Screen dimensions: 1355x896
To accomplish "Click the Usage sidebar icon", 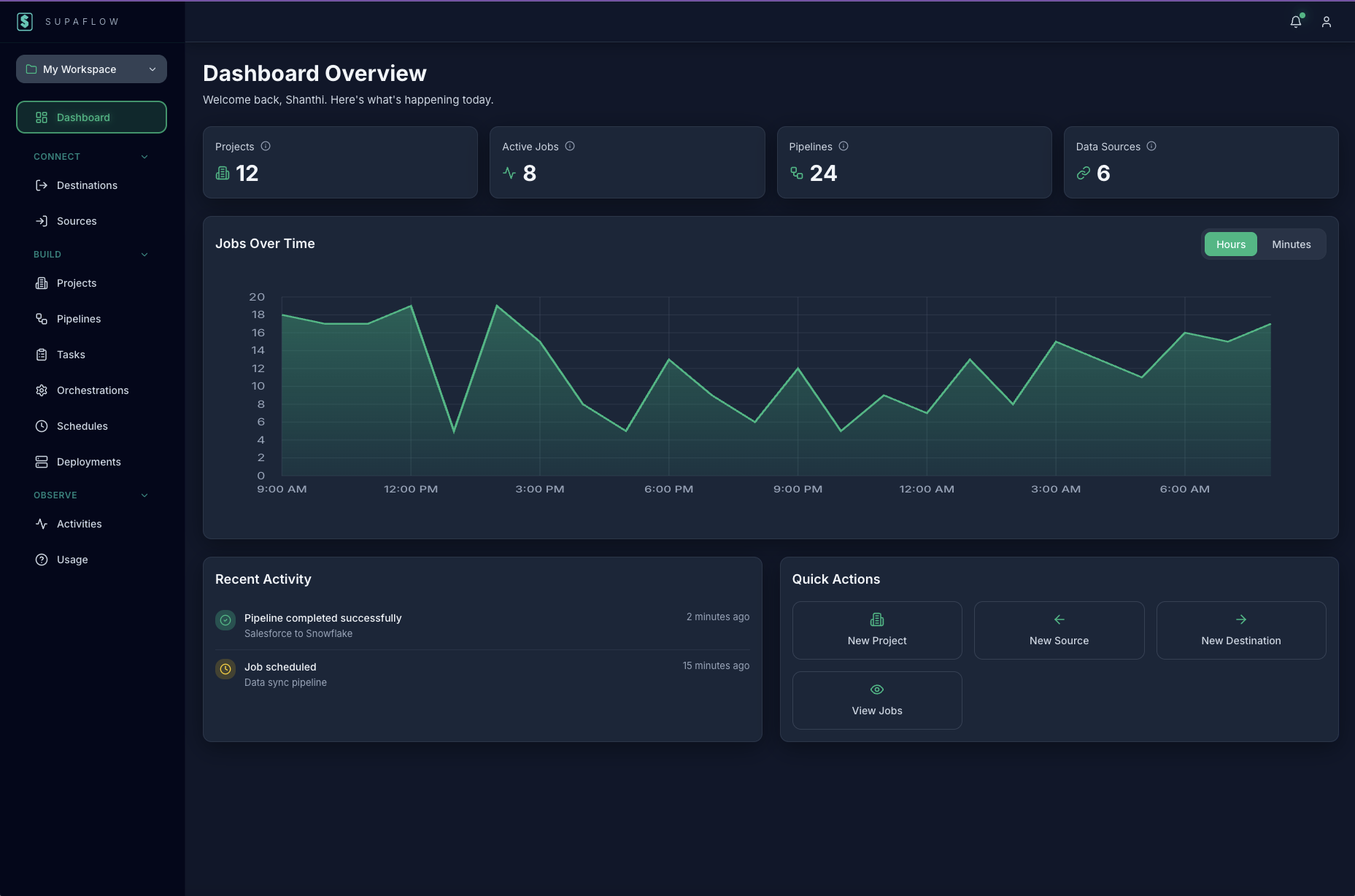I will (x=42, y=560).
